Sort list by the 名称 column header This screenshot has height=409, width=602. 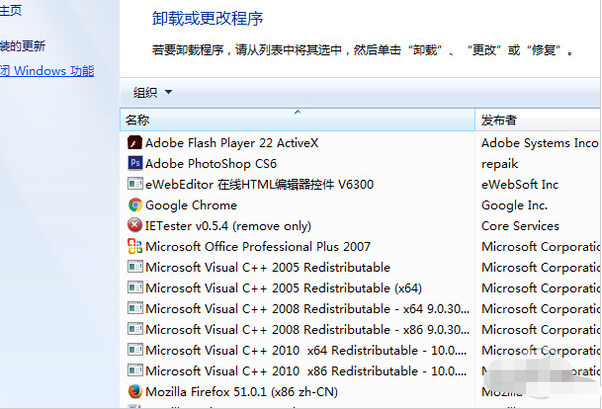(x=297, y=120)
